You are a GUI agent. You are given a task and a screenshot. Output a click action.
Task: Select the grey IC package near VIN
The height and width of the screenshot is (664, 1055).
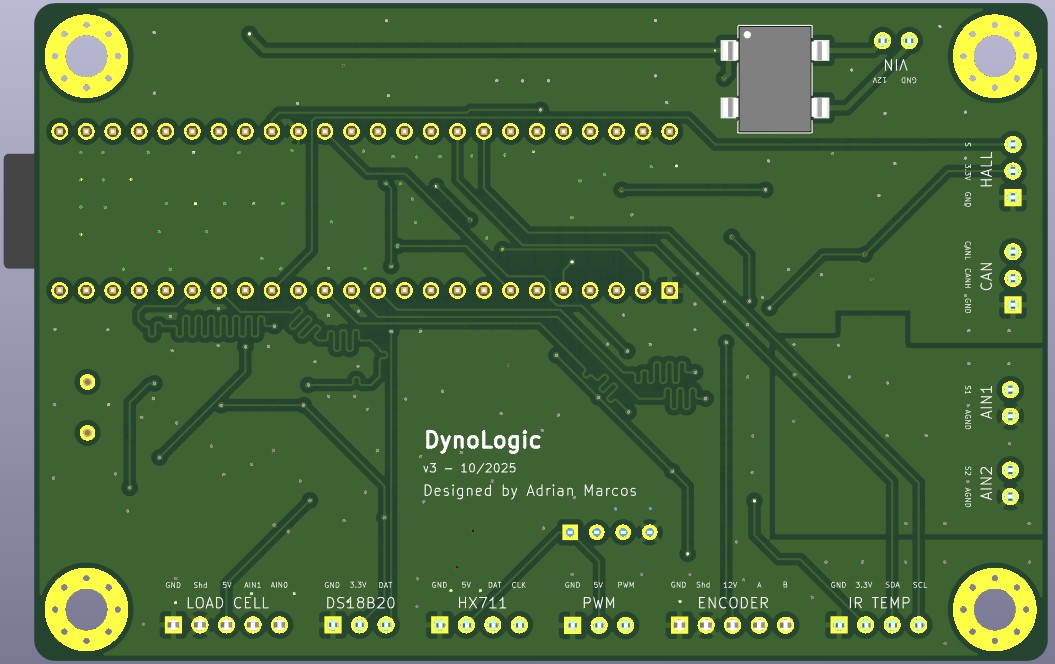(775, 79)
